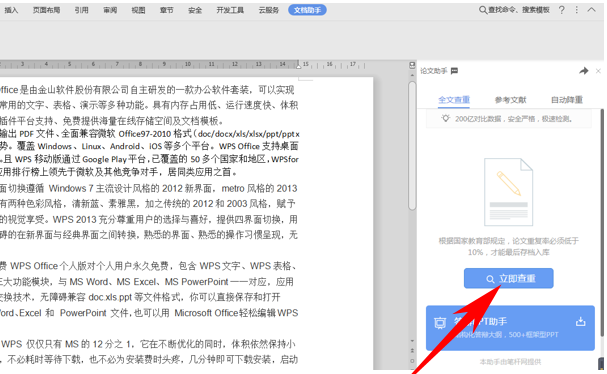
Task: Toggle the ruler button above the document scrollbar
Action: click(x=412, y=65)
